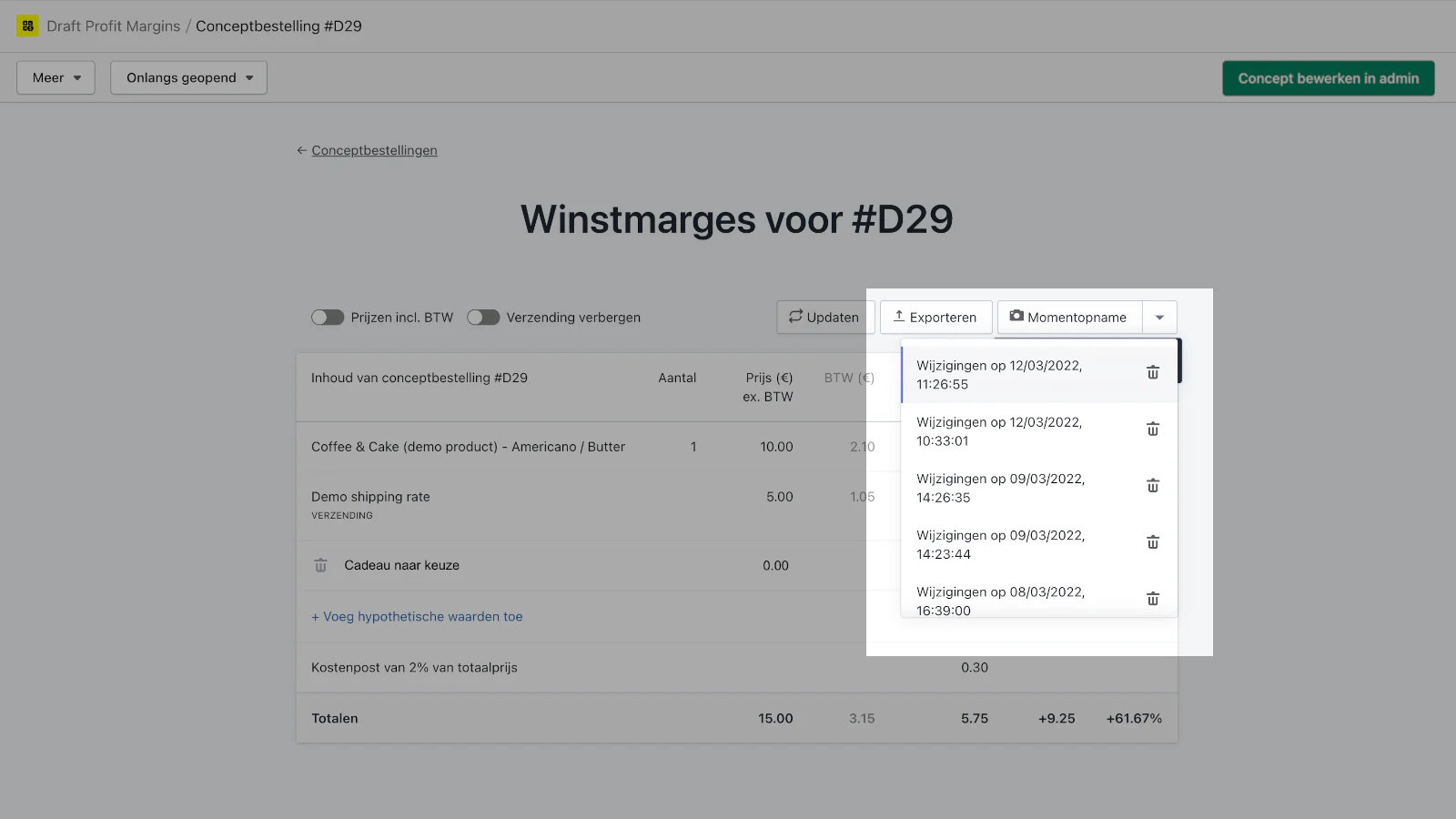Open the Meer dropdown
The image size is (1456, 819).
[x=56, y=77]
